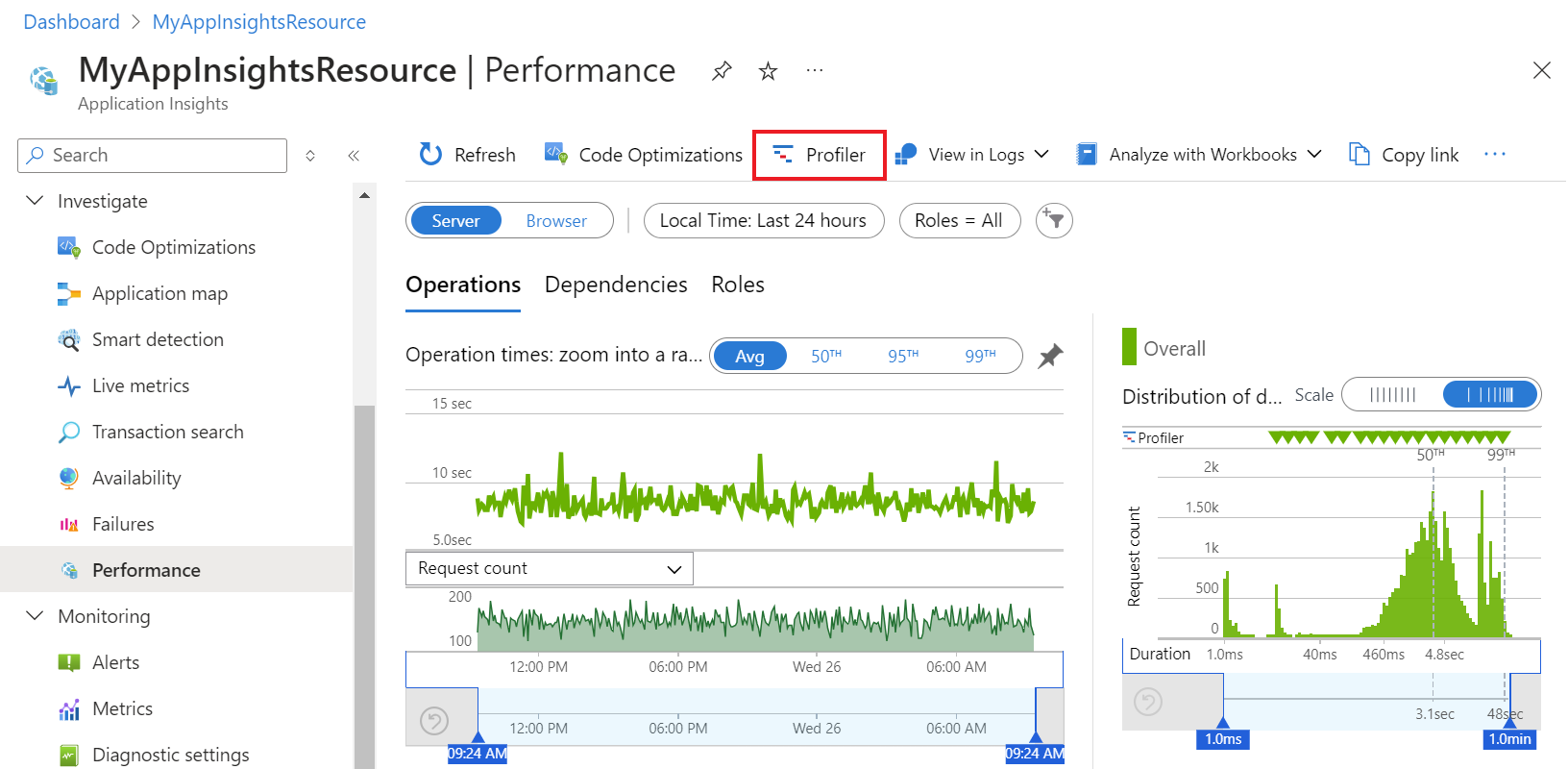Viewport: 1568px width, 769px height.
Task: Collapse the sidebar with double chevron
Action: (x=354, y=156)
